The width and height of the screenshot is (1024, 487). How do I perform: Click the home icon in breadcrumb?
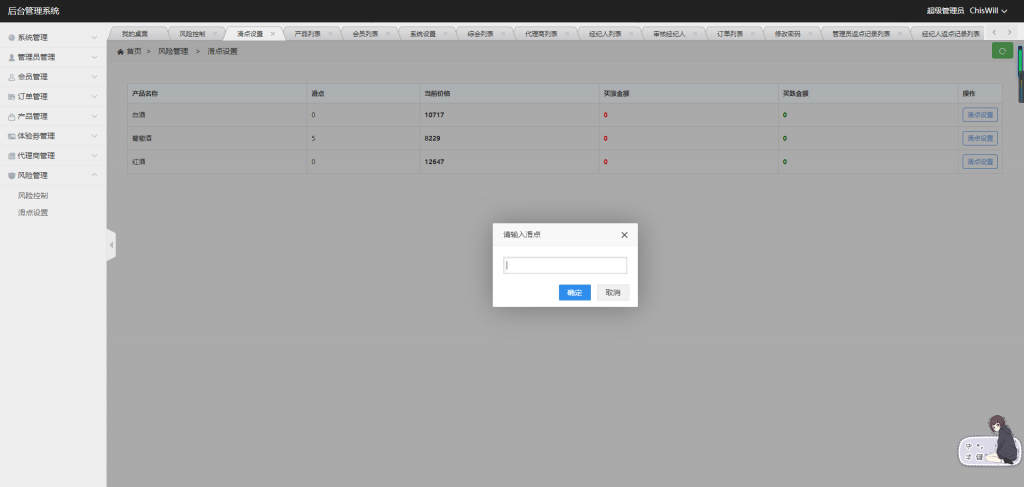point(121,51)
